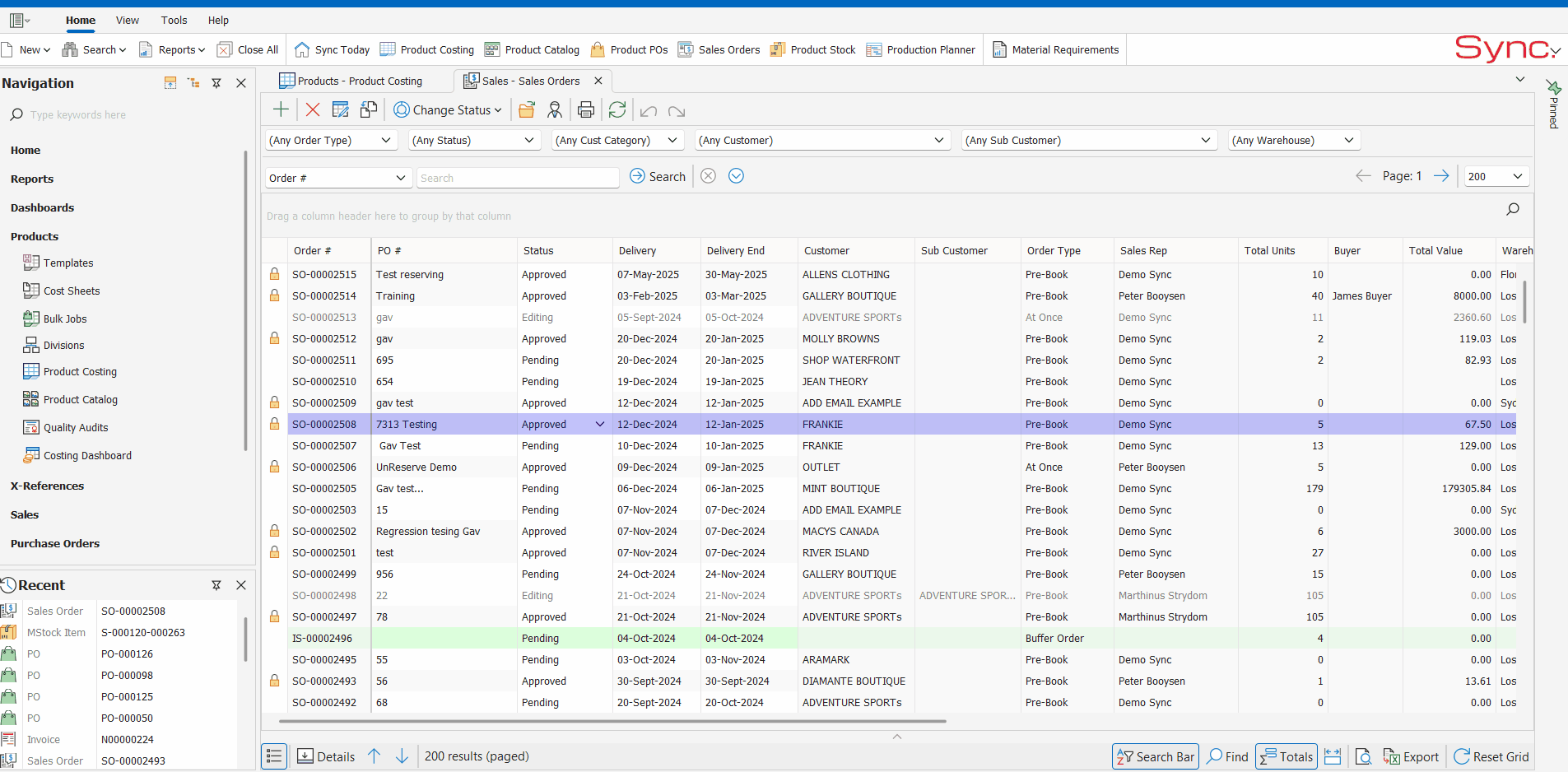
Task: Add a new sales order with plus icon
Action: click(281, 109)
